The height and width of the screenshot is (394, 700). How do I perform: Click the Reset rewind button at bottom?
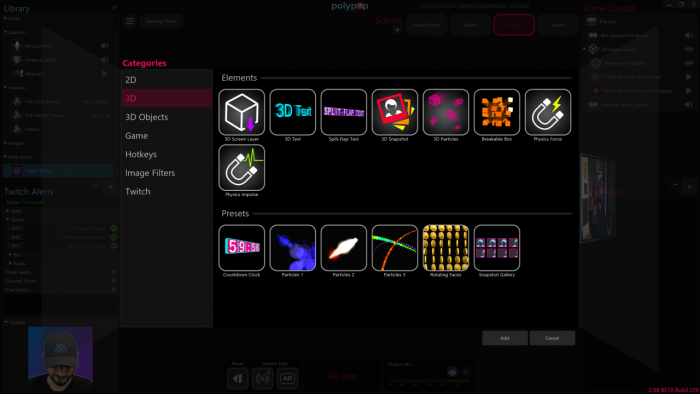pos(238,378)
